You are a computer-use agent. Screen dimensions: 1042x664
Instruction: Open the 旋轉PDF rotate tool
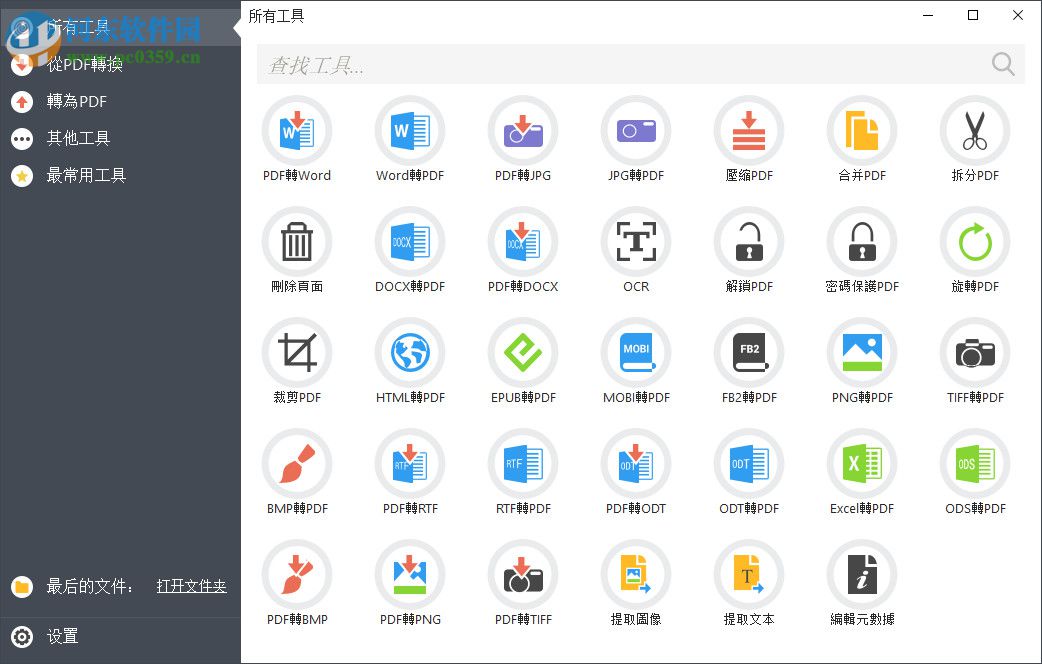click(975, 251)
